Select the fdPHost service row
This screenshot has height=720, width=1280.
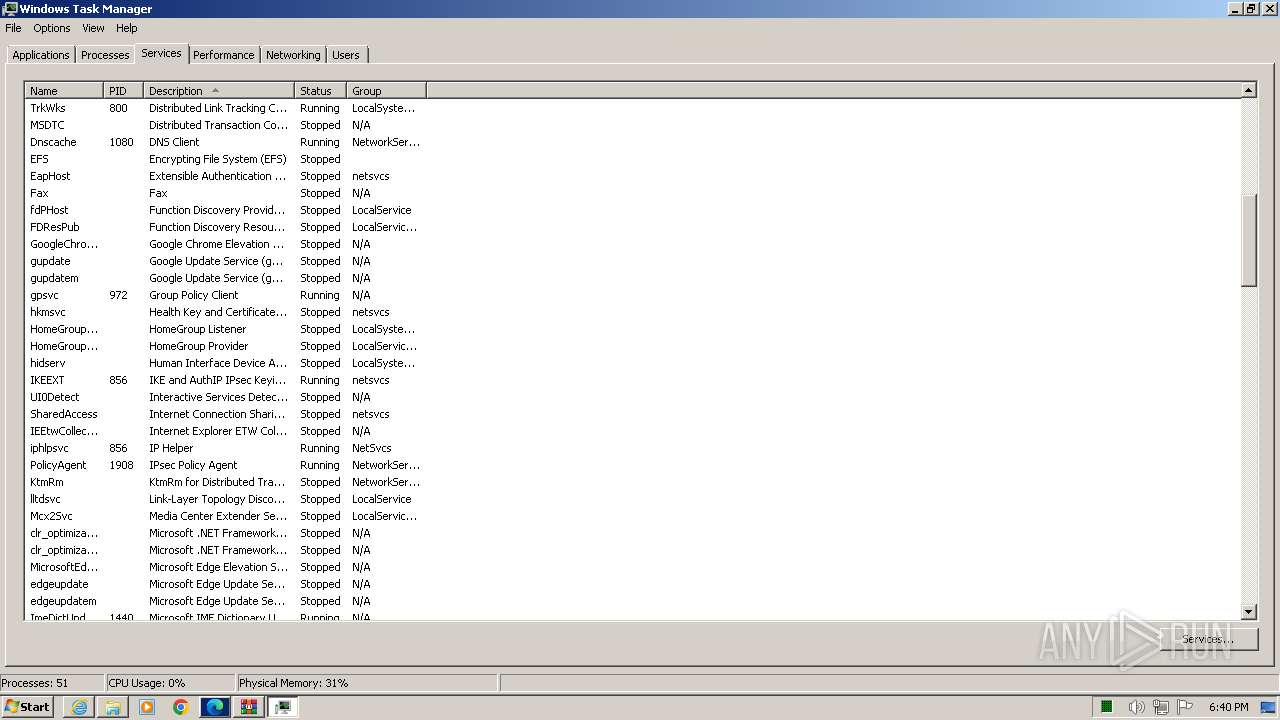[633, 210]
